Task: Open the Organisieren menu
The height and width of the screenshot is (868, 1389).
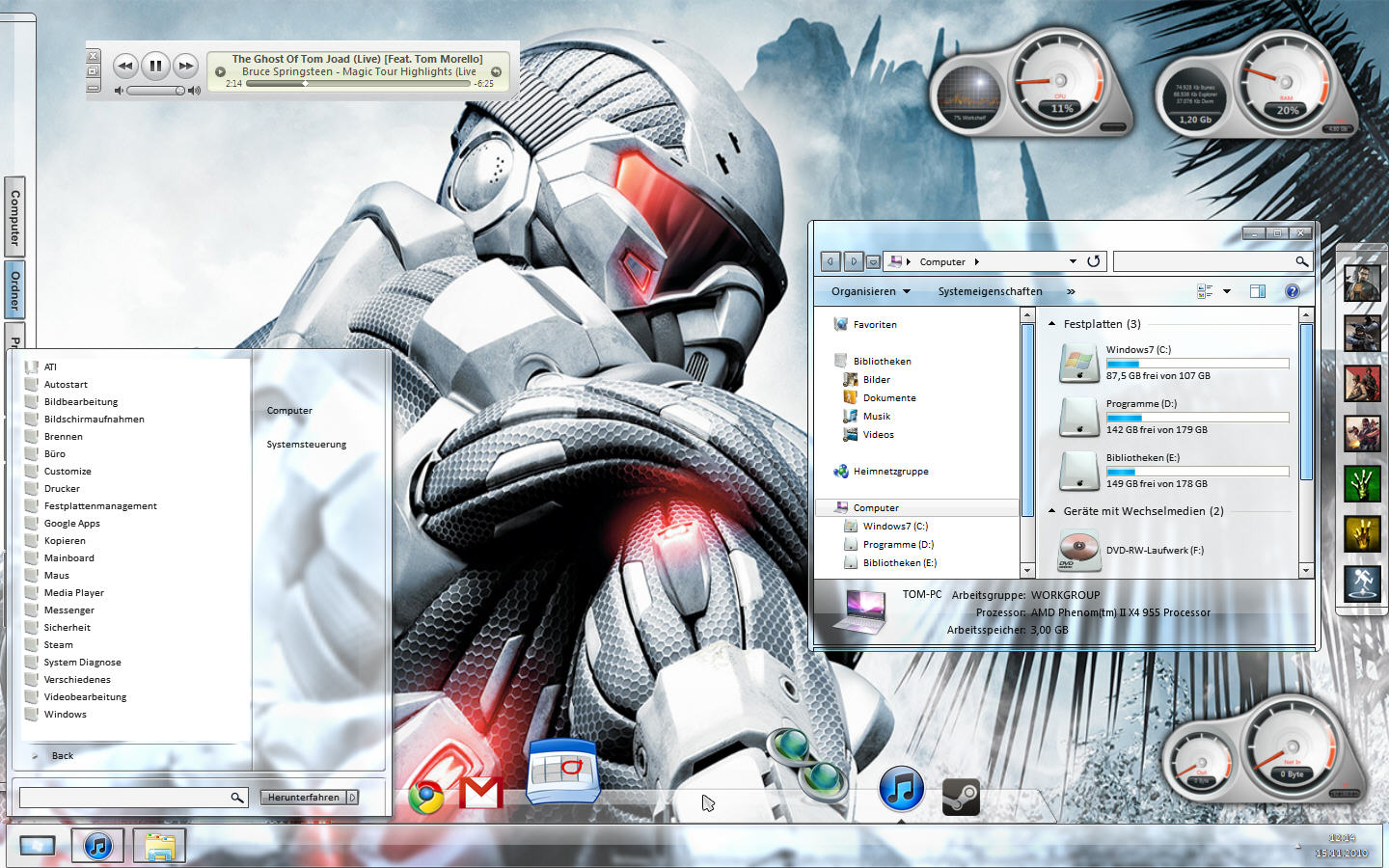Action: (871, 291)
